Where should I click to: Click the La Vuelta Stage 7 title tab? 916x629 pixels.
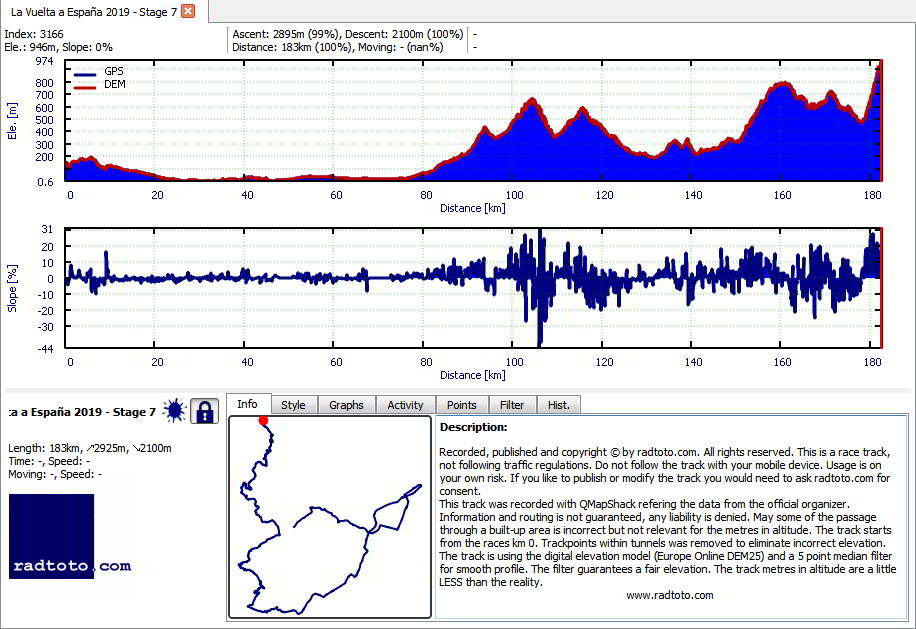click(x=94, y=12)
